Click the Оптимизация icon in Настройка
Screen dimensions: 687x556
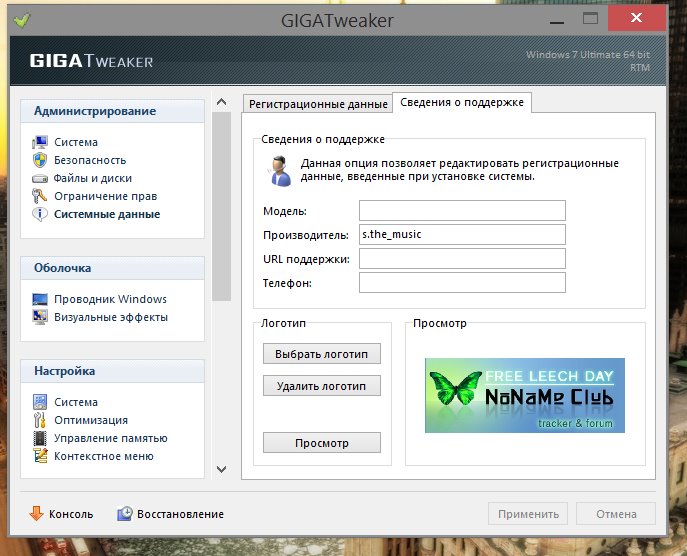coord(40,420)
